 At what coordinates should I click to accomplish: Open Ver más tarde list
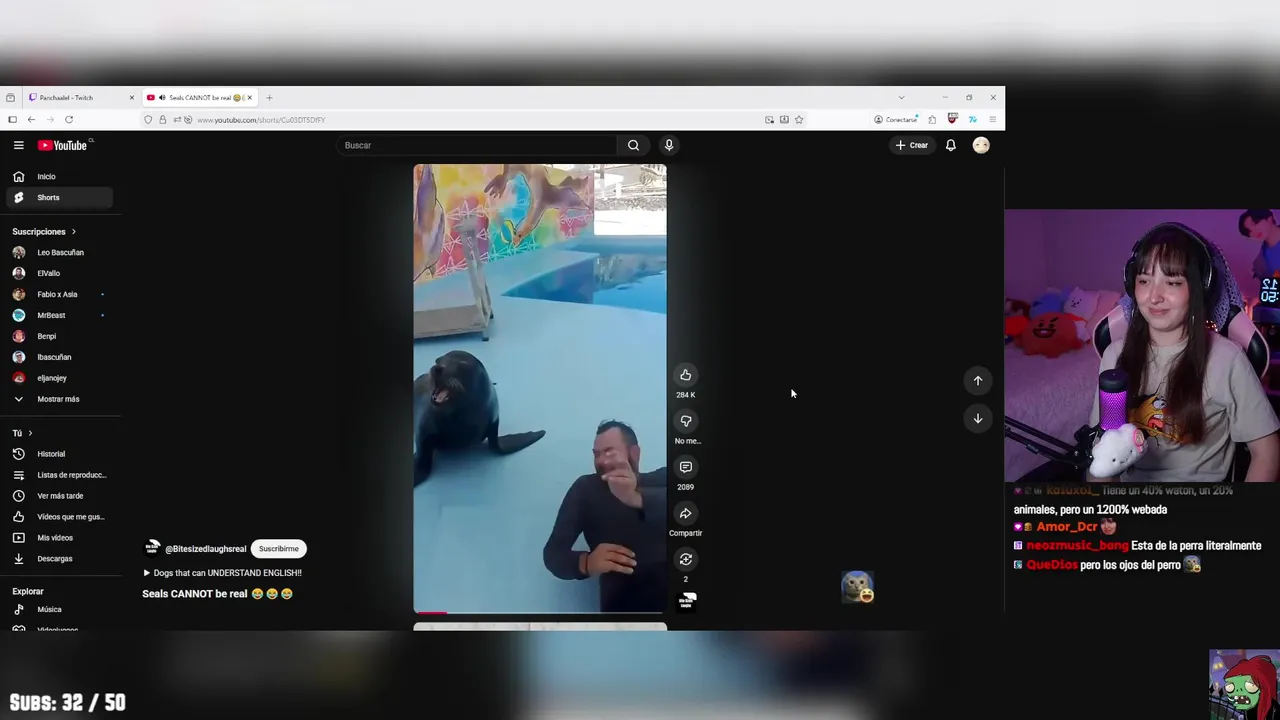coord(58,496)
